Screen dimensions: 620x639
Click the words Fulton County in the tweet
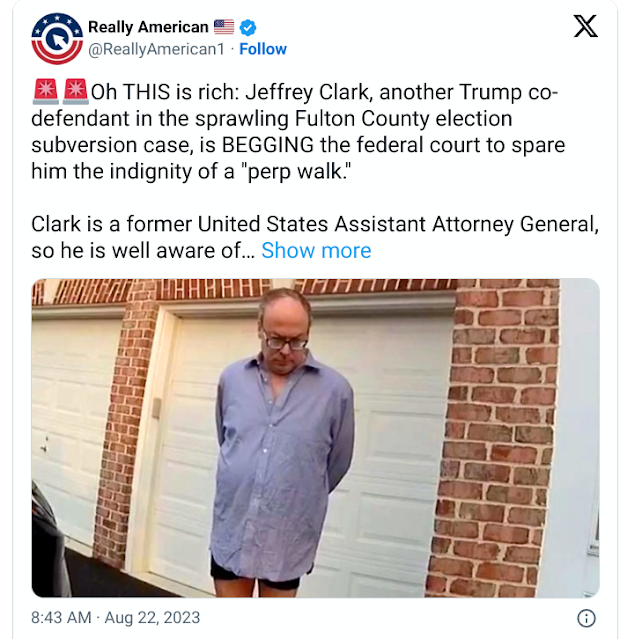[x=362, y=119]
